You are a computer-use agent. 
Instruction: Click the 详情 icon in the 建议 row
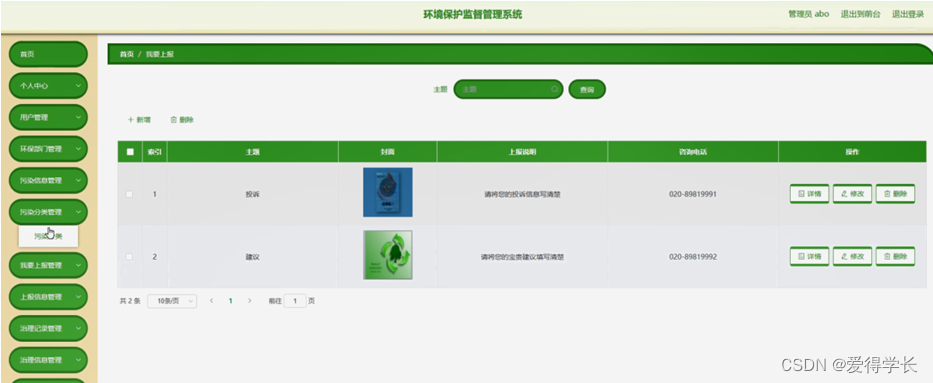801,257
